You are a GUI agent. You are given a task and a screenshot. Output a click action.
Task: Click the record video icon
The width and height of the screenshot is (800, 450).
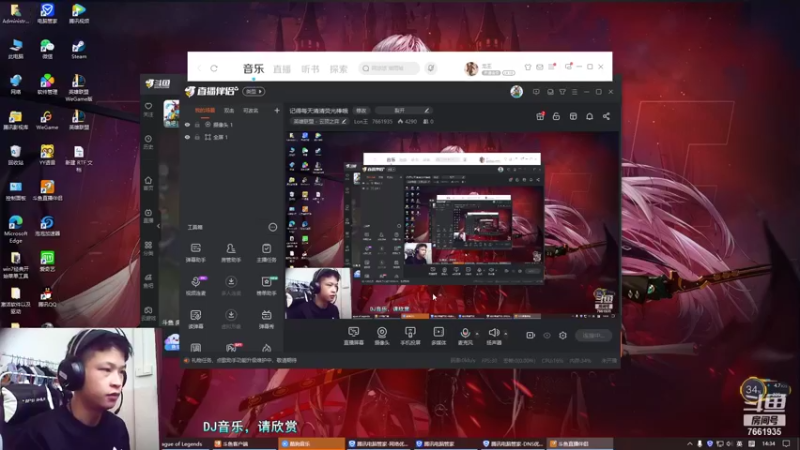[531, 335]
